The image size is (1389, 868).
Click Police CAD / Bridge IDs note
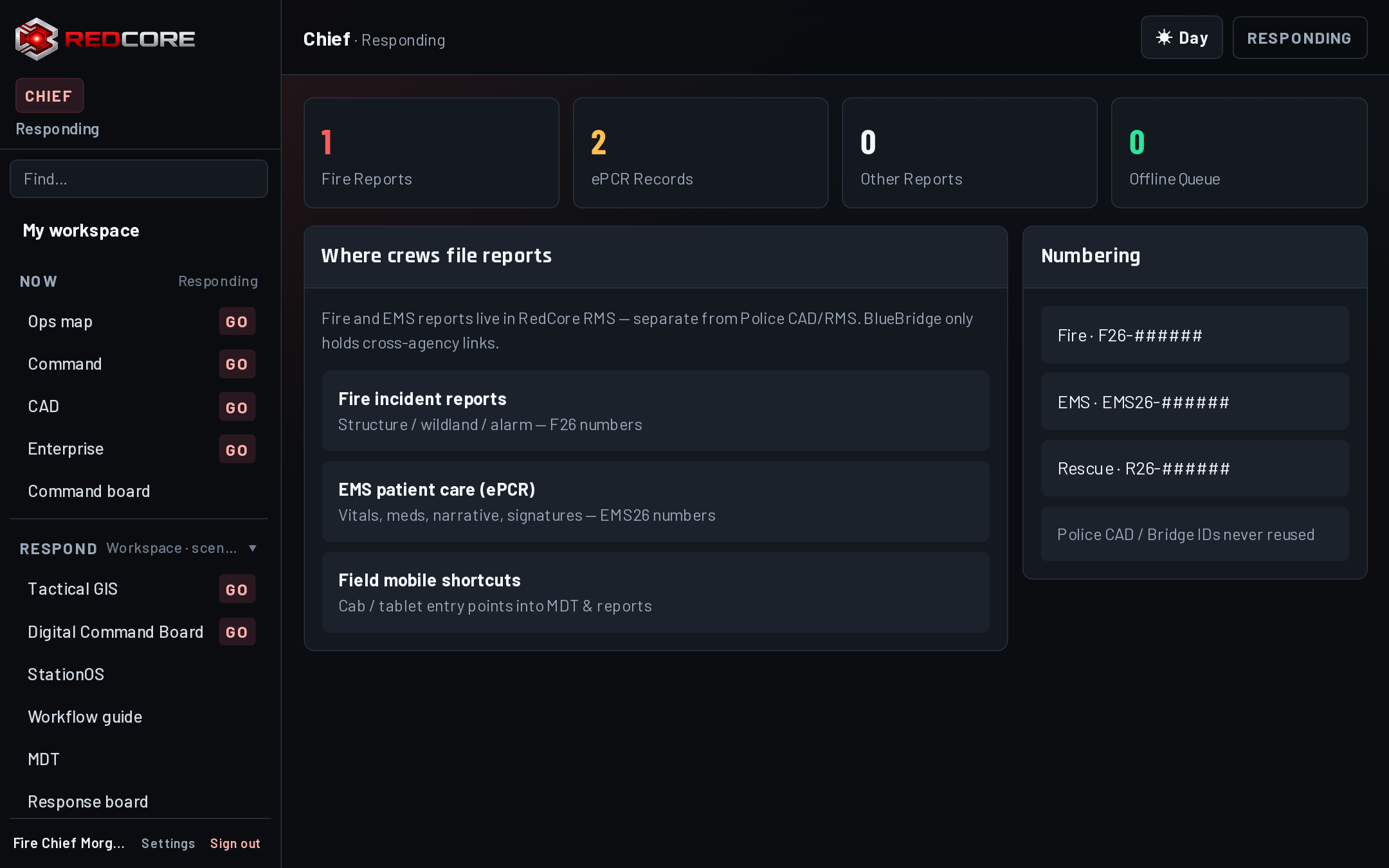click(1195, 534)
